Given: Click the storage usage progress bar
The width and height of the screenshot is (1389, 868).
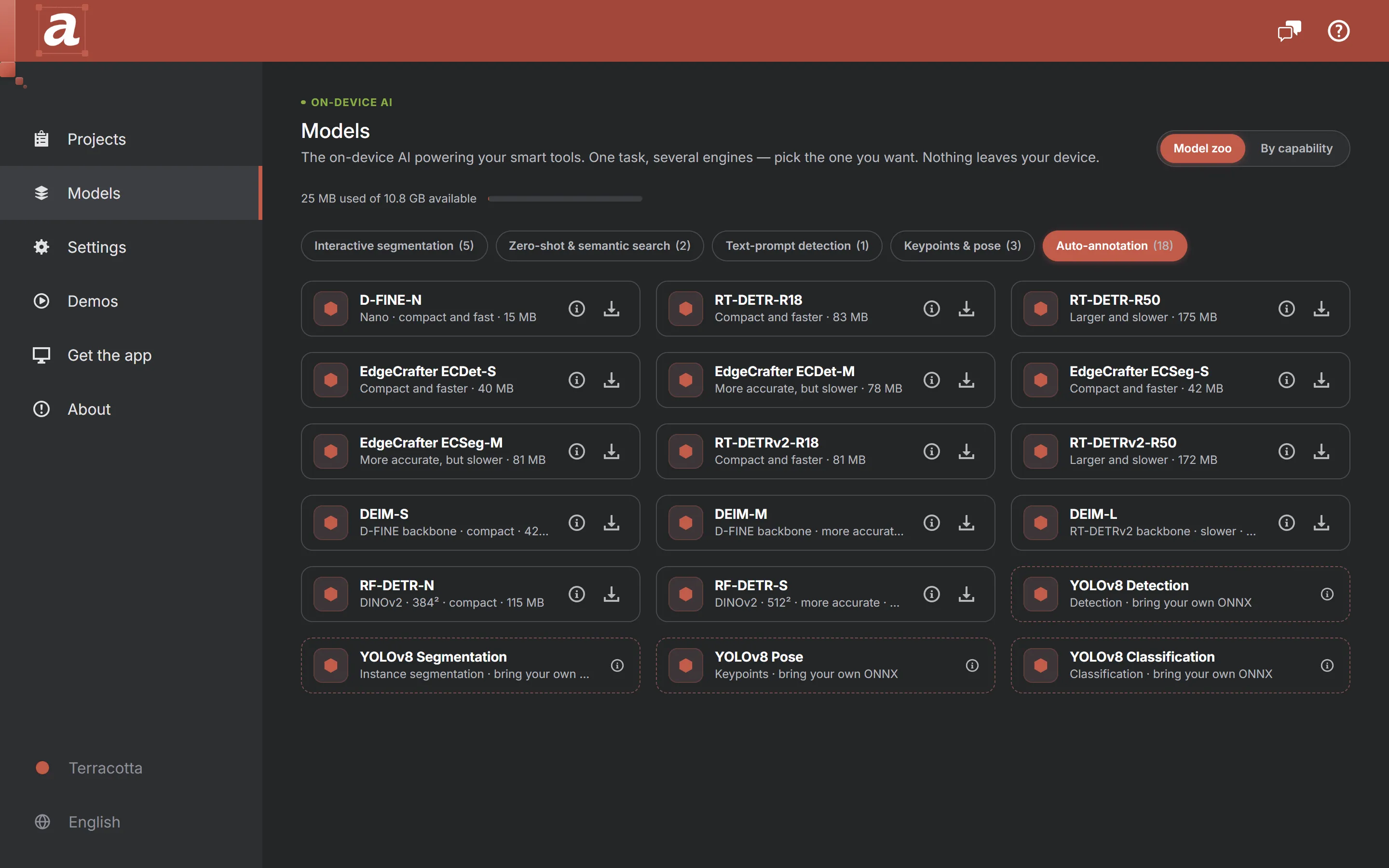Looking at the screenshot, I should (x=565, y=199).
